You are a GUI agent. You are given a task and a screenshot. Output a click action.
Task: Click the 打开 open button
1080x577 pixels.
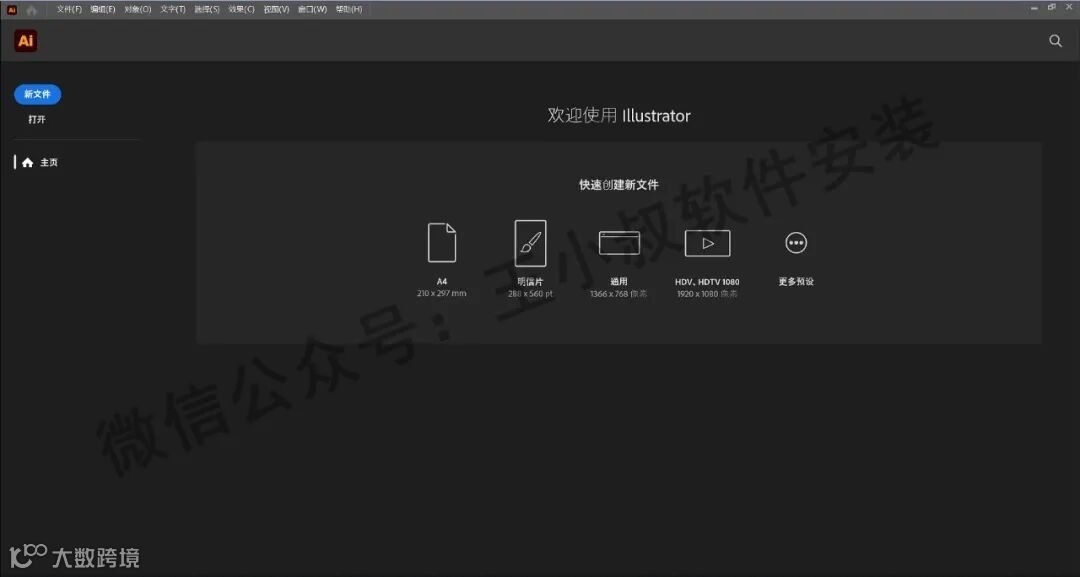point(37,119)
